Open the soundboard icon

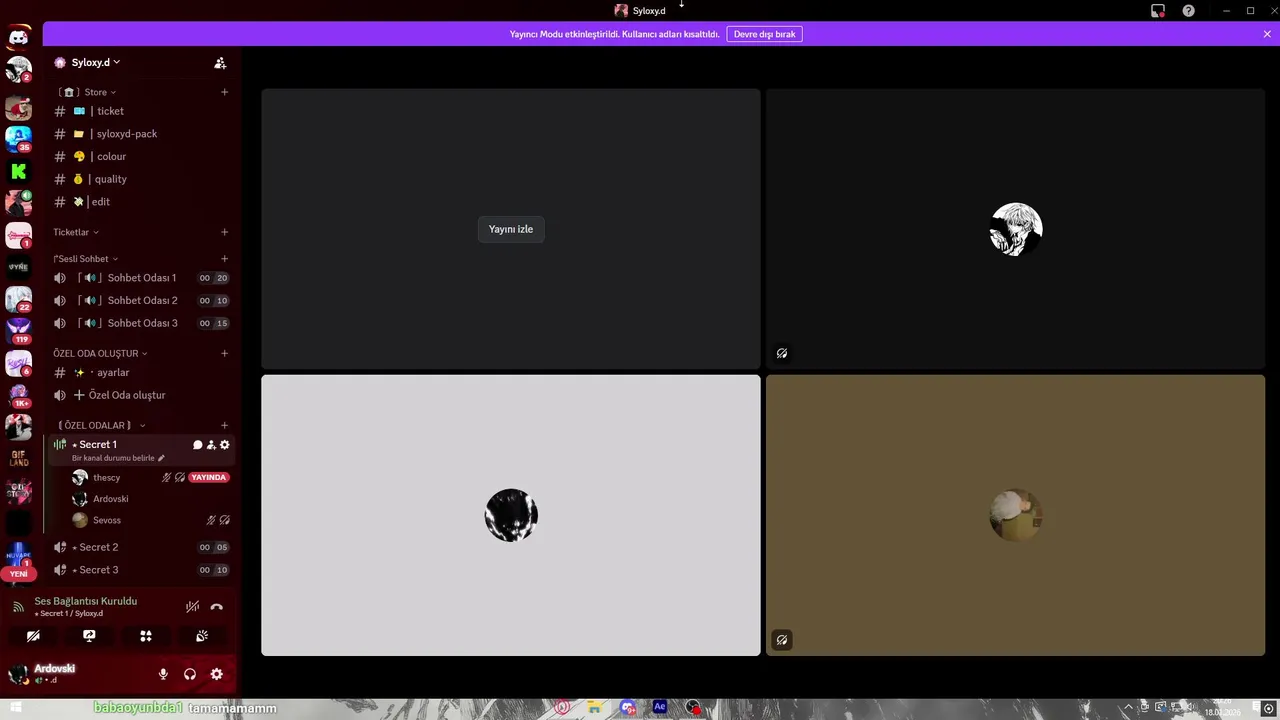point(202,636)
